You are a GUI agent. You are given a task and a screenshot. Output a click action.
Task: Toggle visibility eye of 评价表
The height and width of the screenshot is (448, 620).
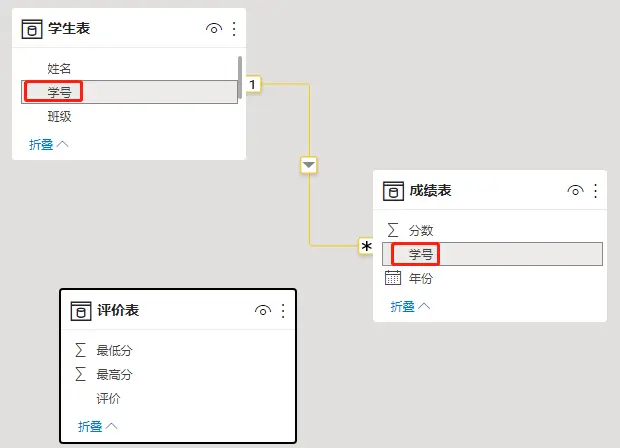[x=263, y=310]
